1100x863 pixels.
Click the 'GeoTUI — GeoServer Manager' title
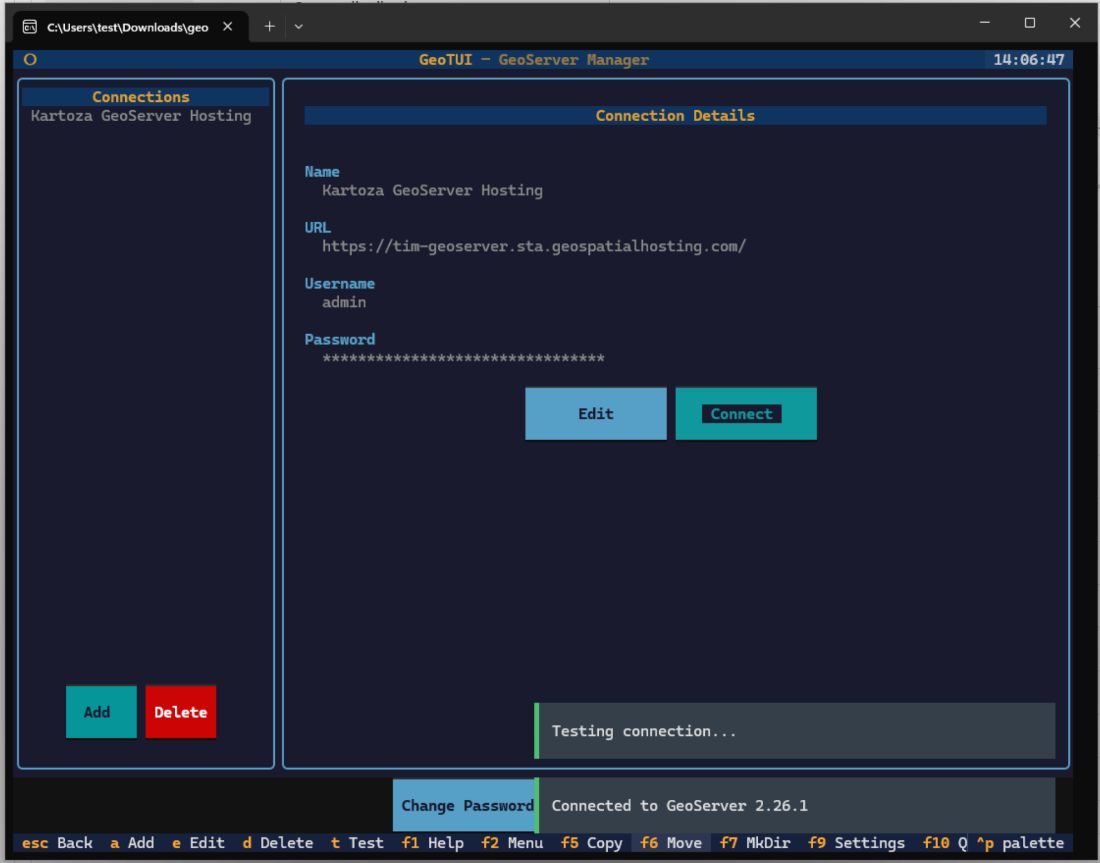click(x=534, y=60)
